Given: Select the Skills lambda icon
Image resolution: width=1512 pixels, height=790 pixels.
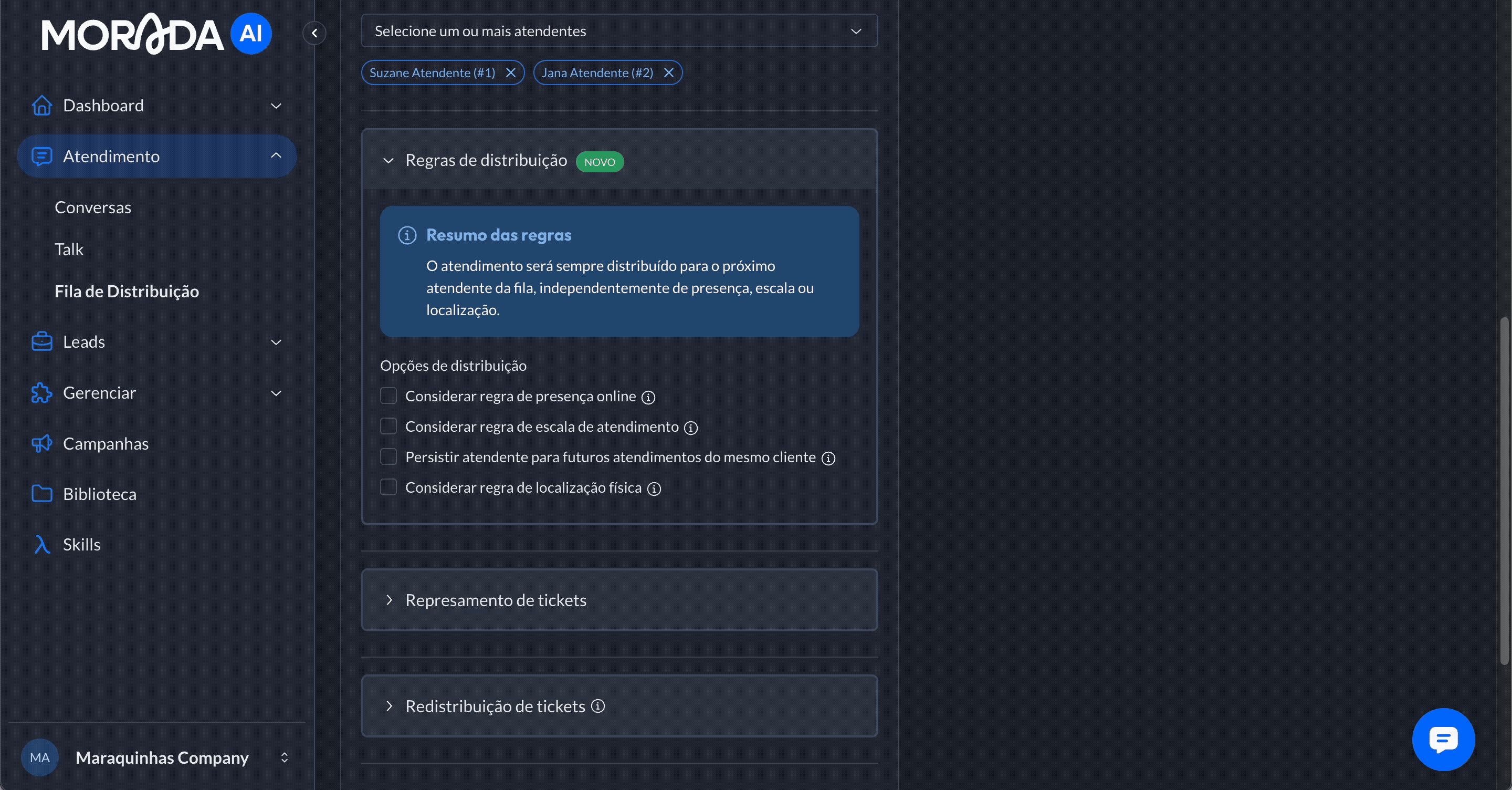Looking at the screenshot, I should click(41, 544).
